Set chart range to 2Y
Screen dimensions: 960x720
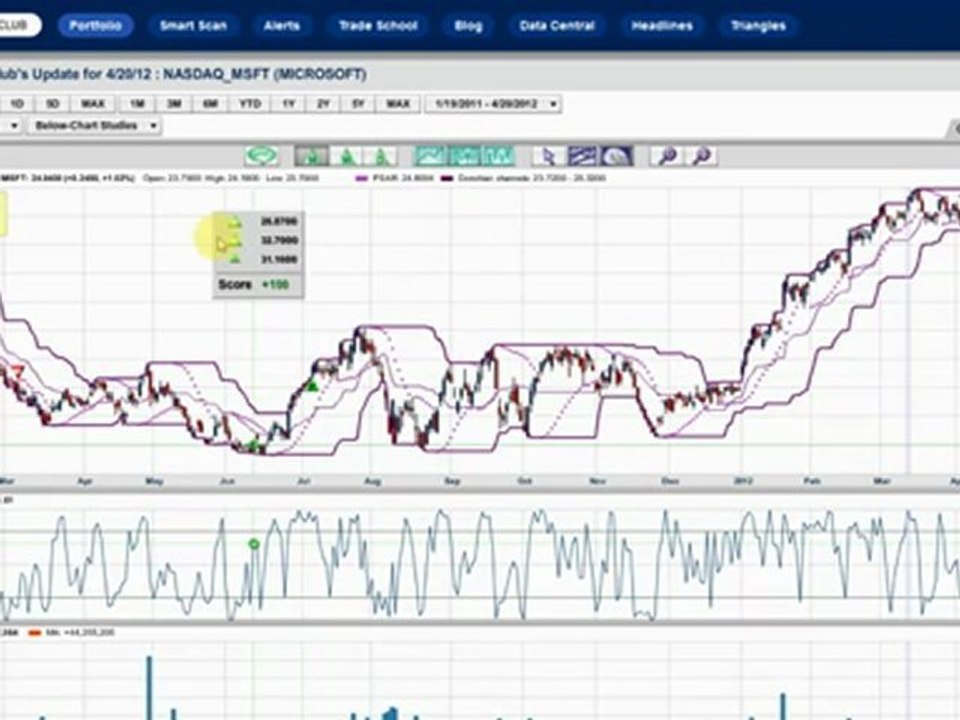(x=323, y=104)
